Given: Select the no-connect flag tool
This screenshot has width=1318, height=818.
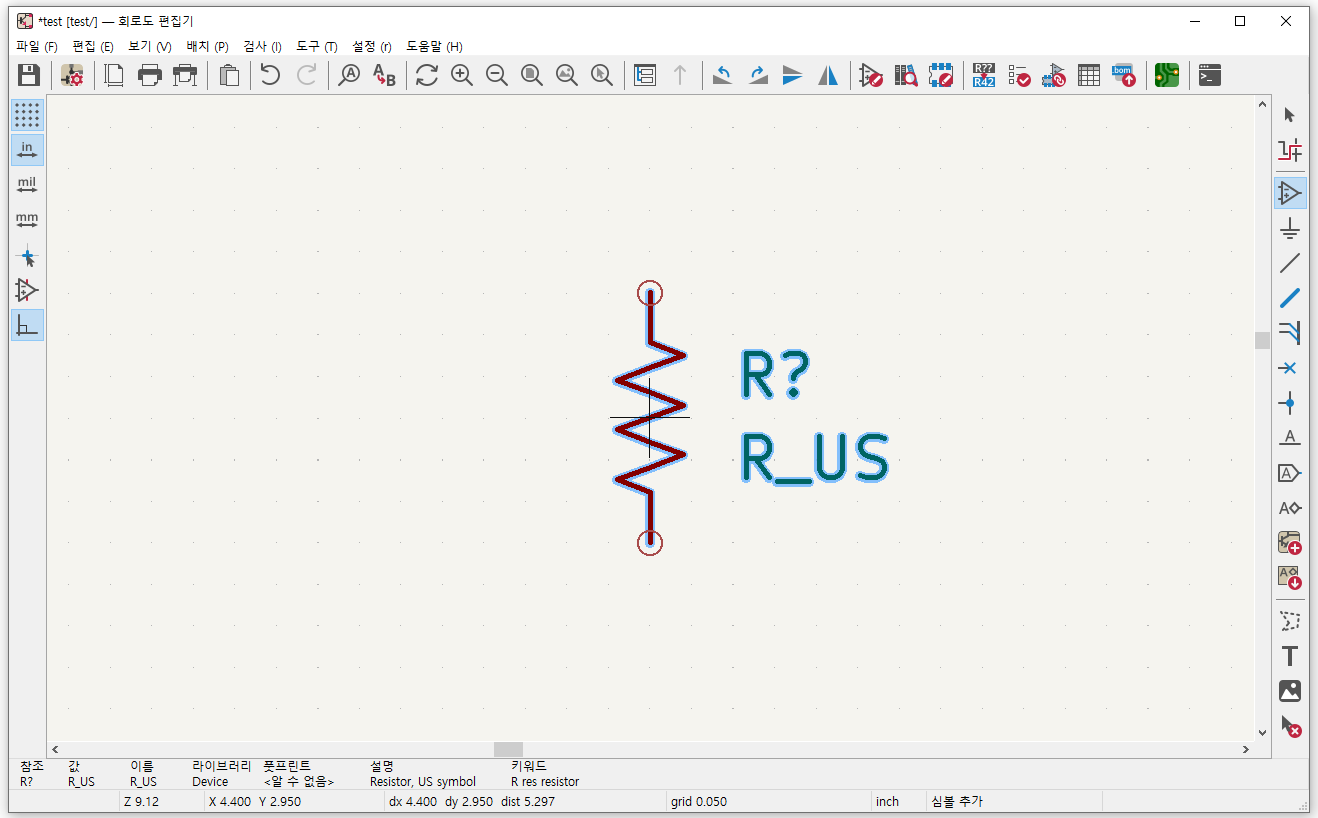Looking at the screenshot, I should [x=1290, y=368].
